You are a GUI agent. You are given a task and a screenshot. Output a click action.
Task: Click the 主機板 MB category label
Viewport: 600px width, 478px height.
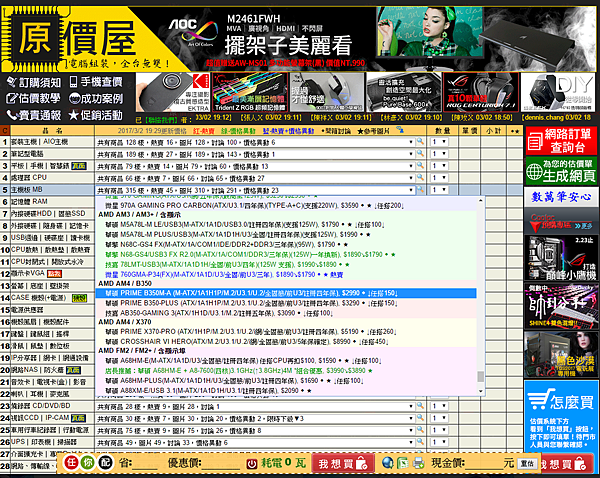tap(27, 189)
